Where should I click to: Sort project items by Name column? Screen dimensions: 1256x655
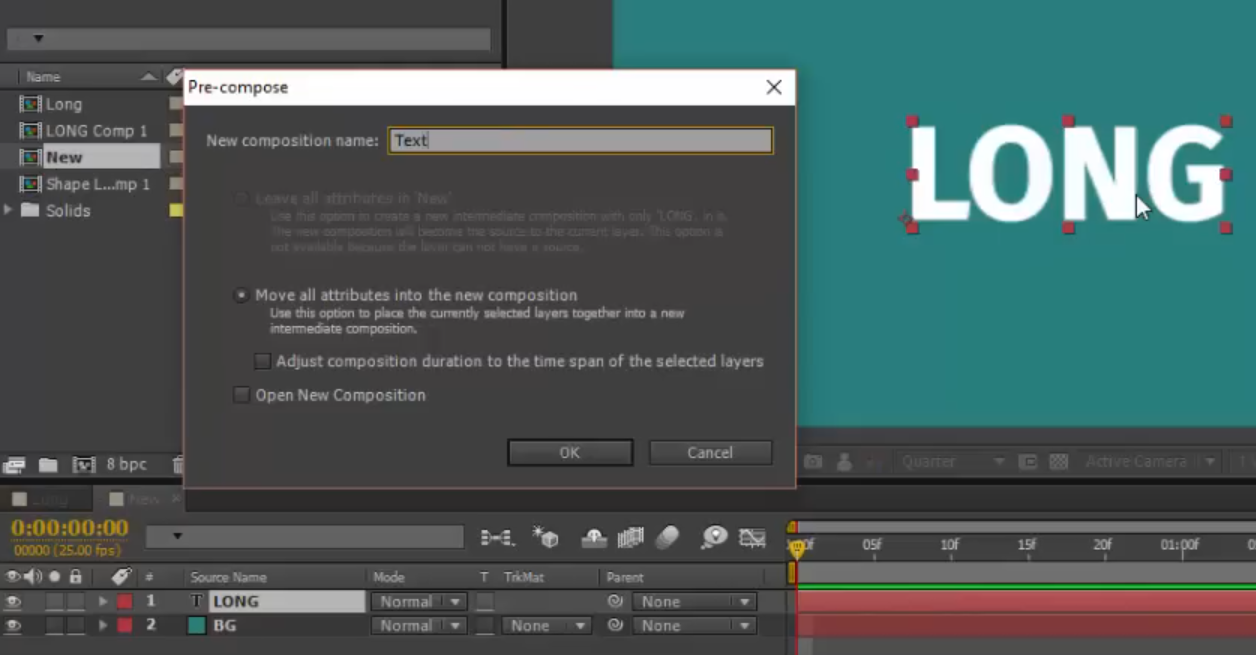43,77
